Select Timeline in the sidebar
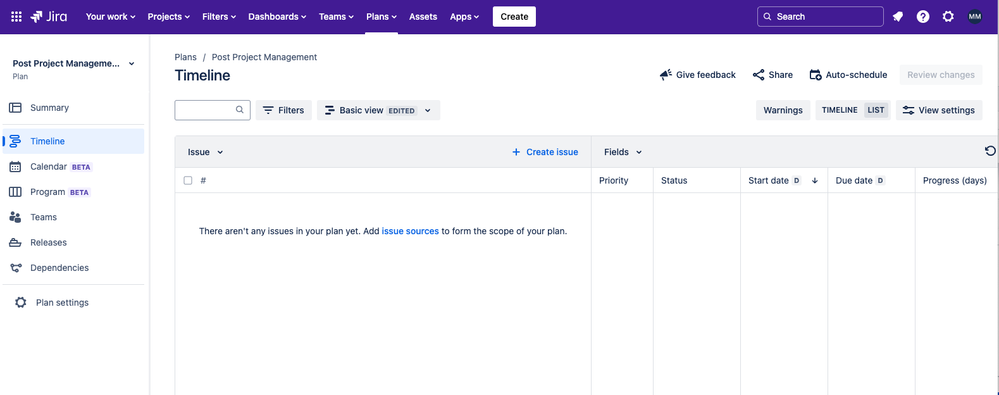The image size is (999, 395). point(73,141)
